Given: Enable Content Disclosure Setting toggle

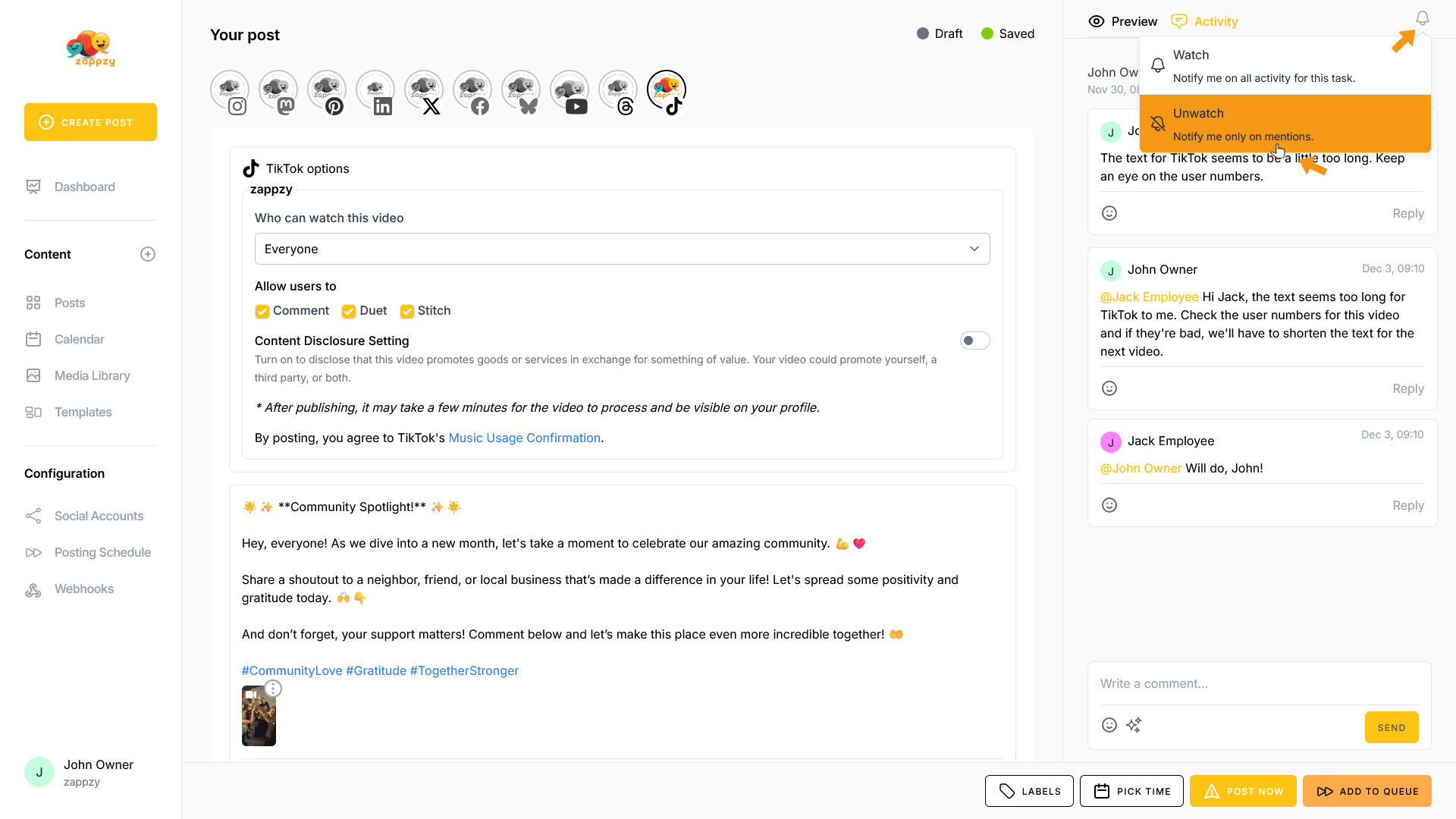Looking at the screenshot, I should 974,340.
